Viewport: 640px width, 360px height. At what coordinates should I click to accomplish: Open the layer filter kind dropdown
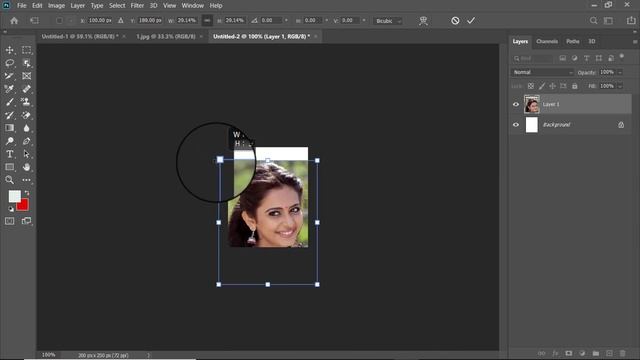click(x=533, y=58)
